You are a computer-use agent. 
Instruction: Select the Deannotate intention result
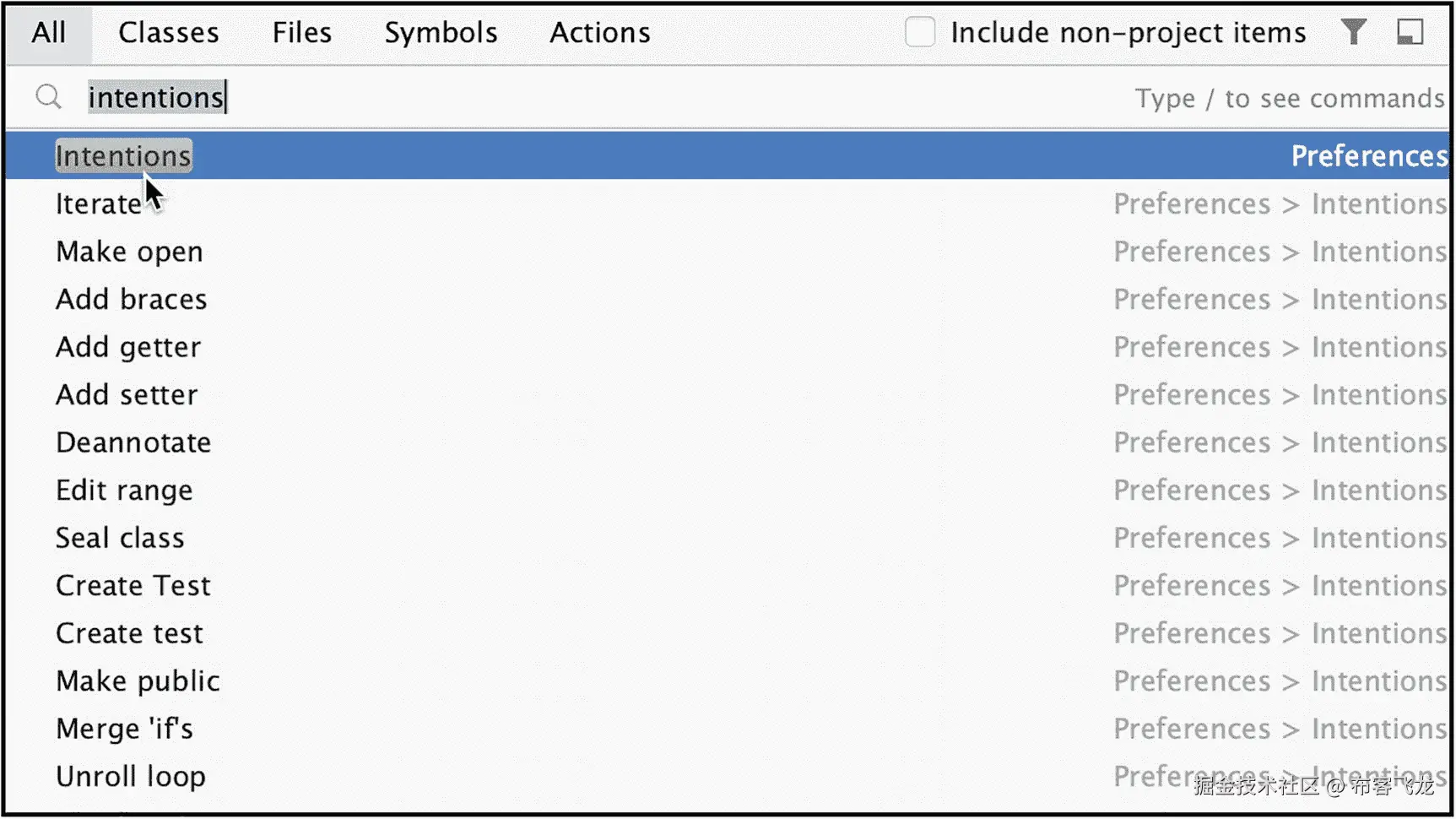coord(133,442)
